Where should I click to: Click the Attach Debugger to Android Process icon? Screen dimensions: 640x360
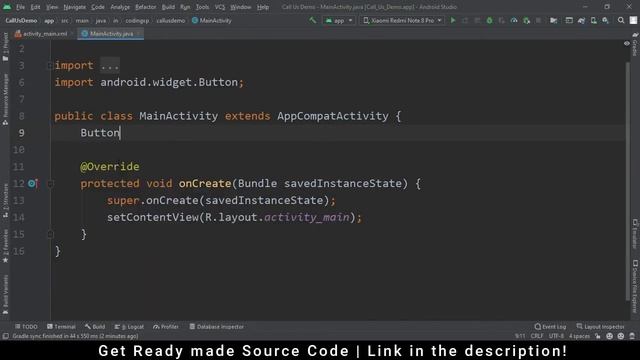(526, 20)
